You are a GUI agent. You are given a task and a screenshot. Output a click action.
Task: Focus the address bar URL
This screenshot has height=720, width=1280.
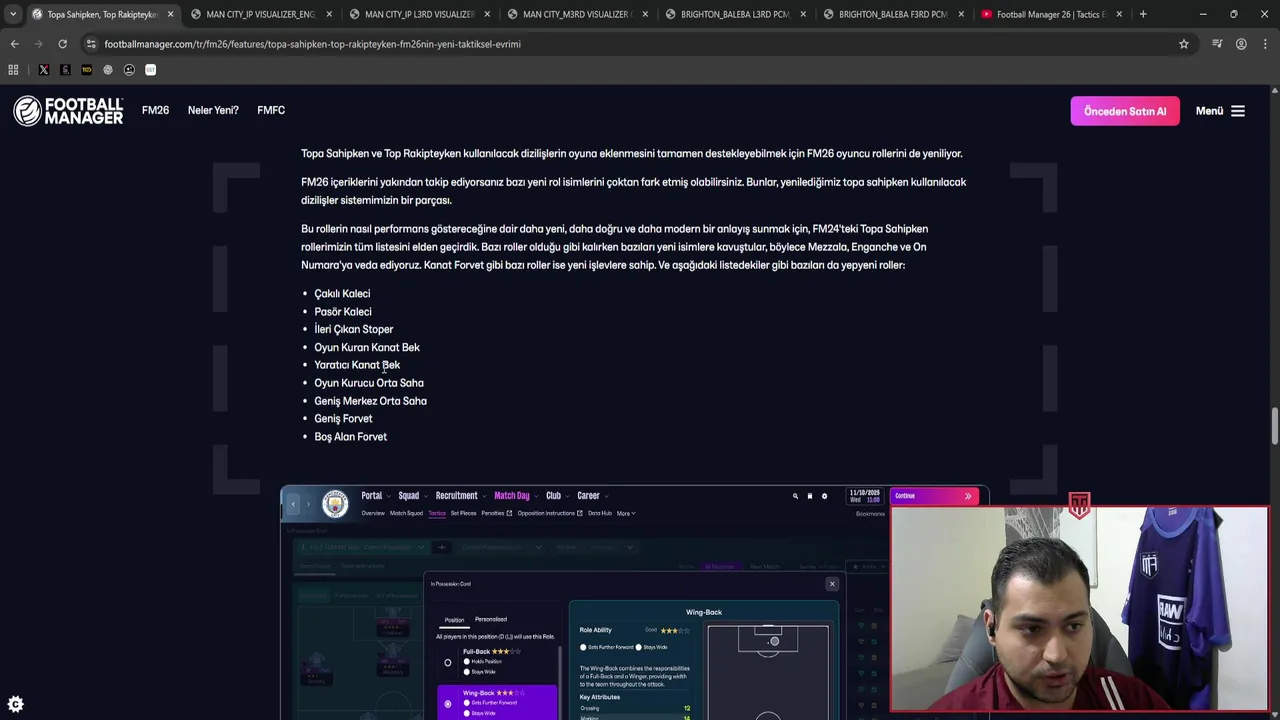pos(312,44)
